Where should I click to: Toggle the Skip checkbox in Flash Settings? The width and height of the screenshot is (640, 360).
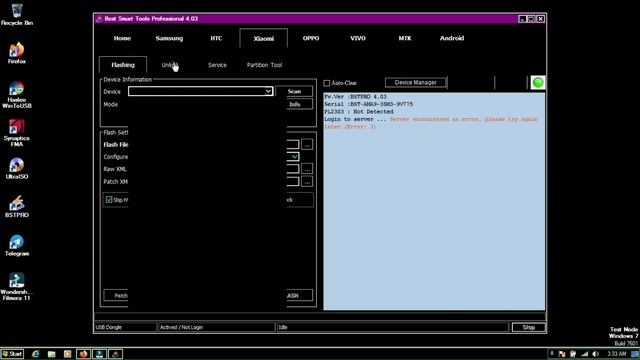click(109, 200)
